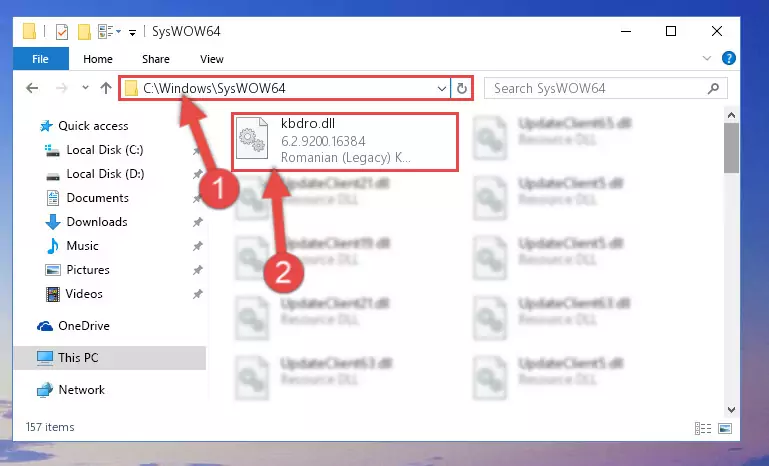
Task: Click the Music note icon
Action: 52,246
